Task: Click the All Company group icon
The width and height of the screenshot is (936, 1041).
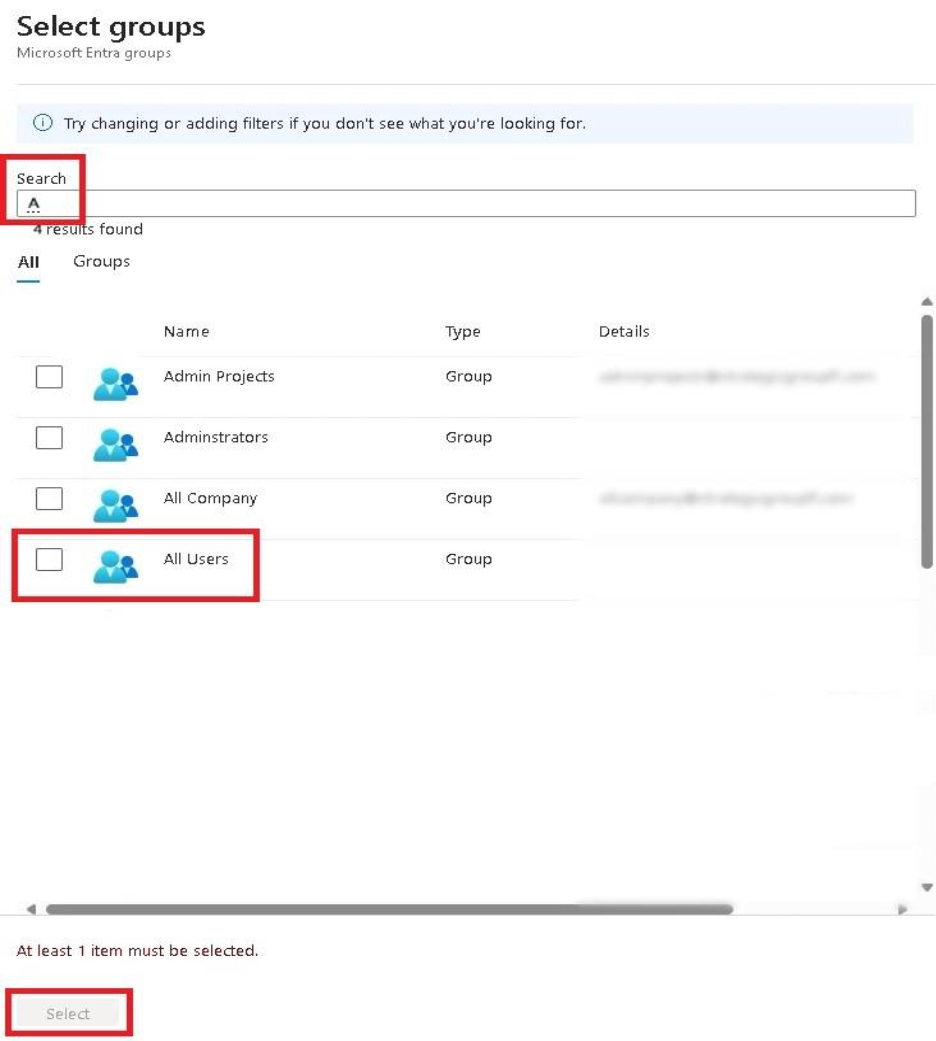Action: click(x=115, y=499)
